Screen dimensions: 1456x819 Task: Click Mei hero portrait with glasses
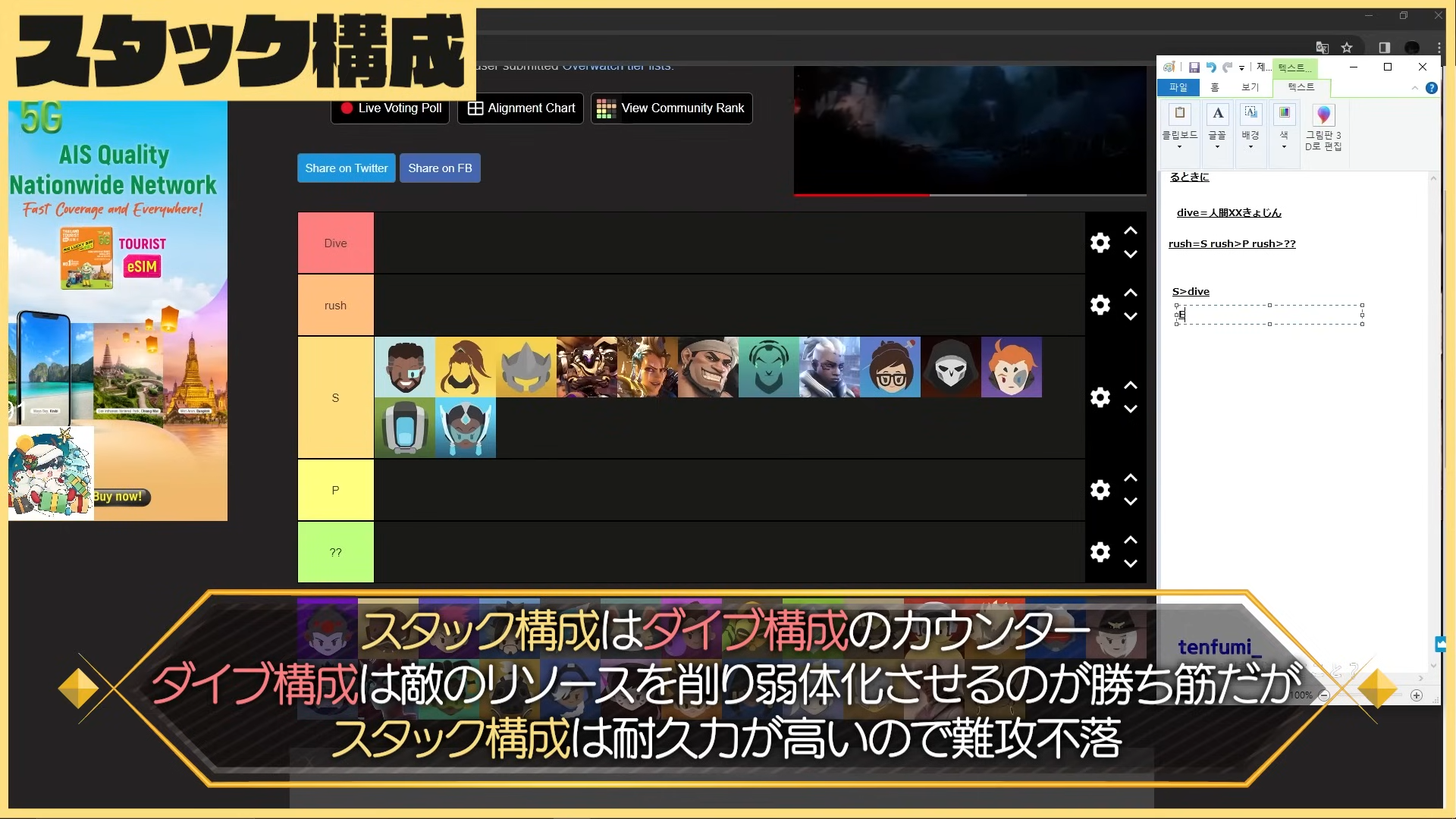[x=890, y=367]
